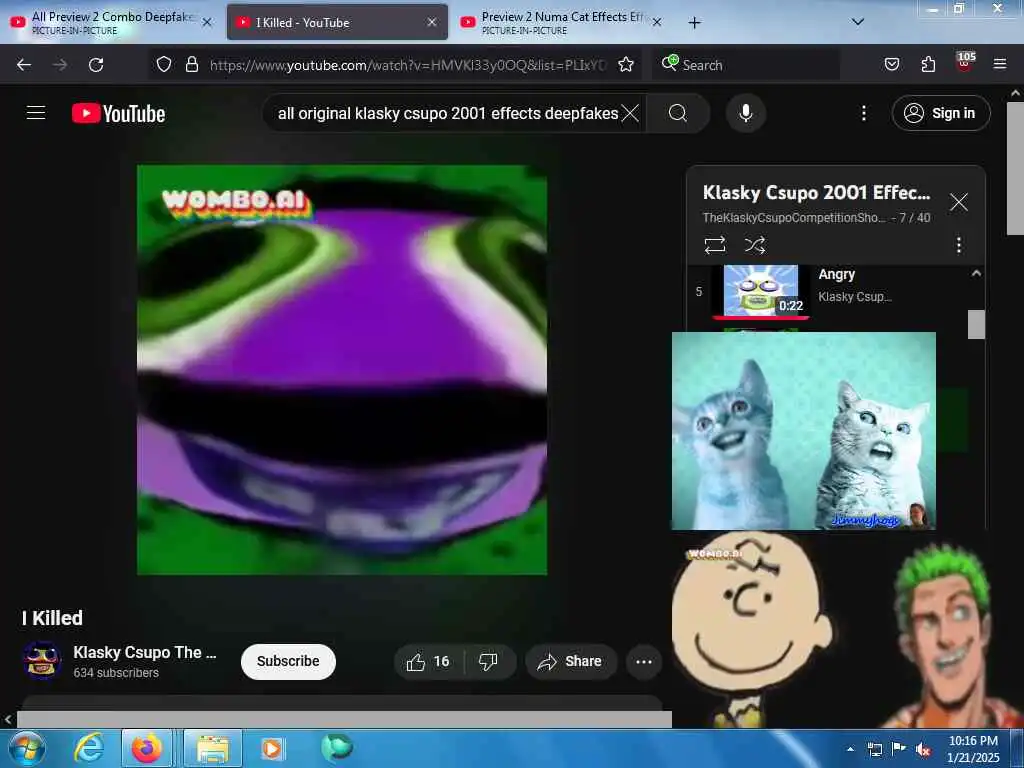Open a new browser tab
Image resolution: width=1024 pixels, height=768 pixels.
[x=695, y=23]
